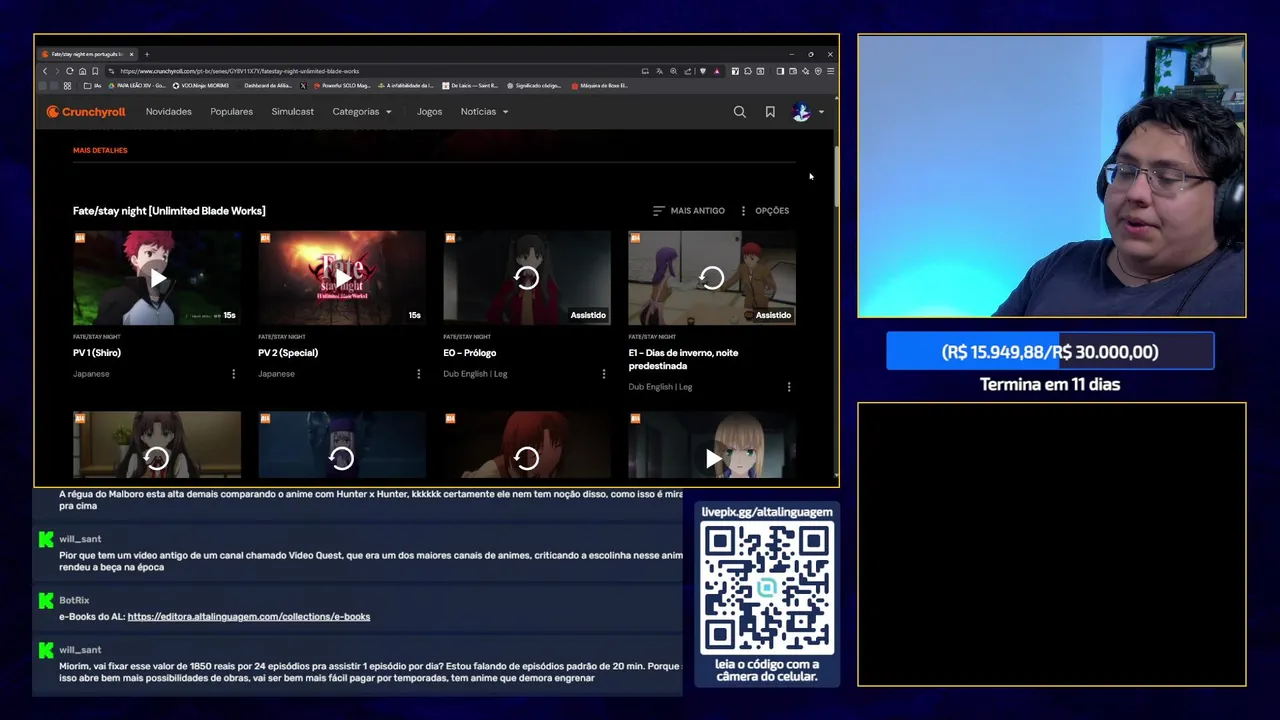This screenshot has height=720, width=1280.
Task: Open kebab menu for PV 1 (Shiro)
Action: tap(234, 374)
